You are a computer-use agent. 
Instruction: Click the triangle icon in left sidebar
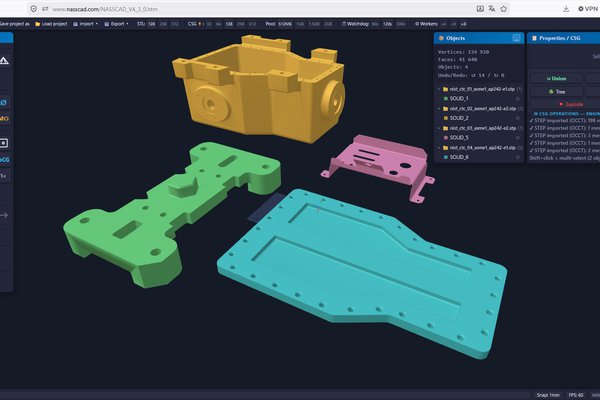pyautogui.click(x=4, y=60)
